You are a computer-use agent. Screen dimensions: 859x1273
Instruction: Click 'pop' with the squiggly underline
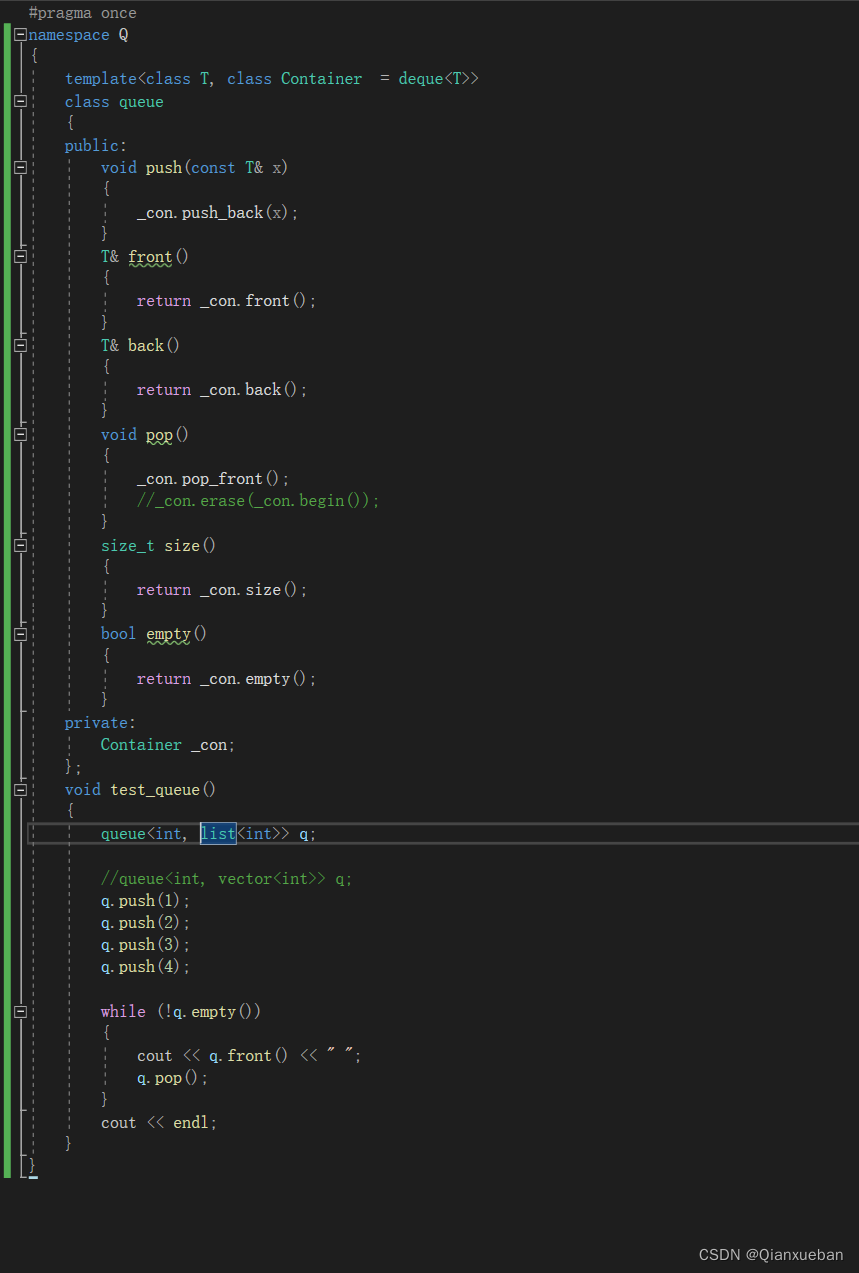pos(158,434)
